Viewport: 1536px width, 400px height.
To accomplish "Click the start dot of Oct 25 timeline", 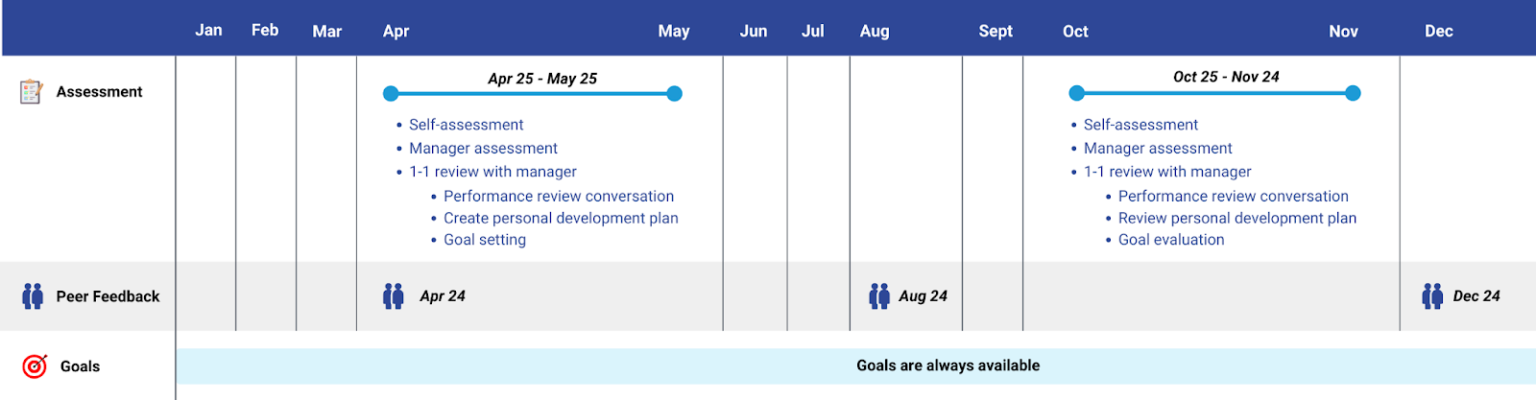I will 1076,94.
